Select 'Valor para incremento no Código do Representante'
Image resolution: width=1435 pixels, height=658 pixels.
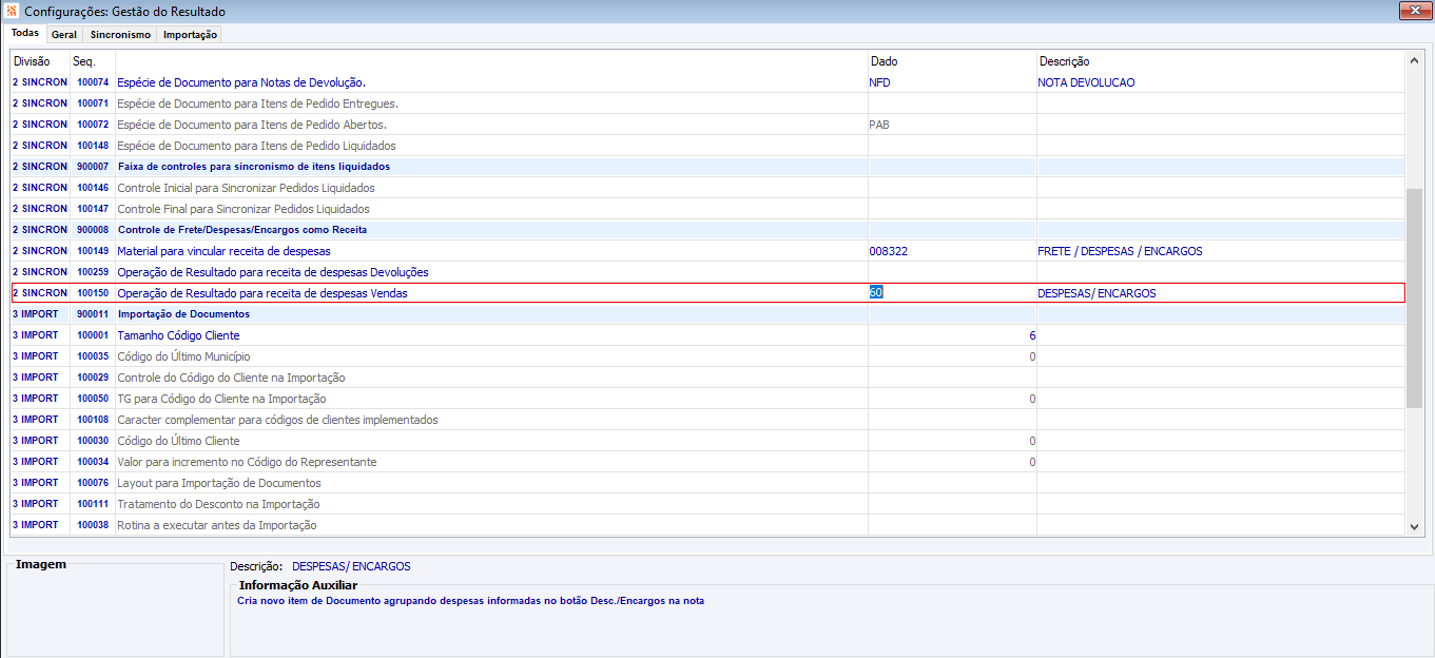pos(707,461)
